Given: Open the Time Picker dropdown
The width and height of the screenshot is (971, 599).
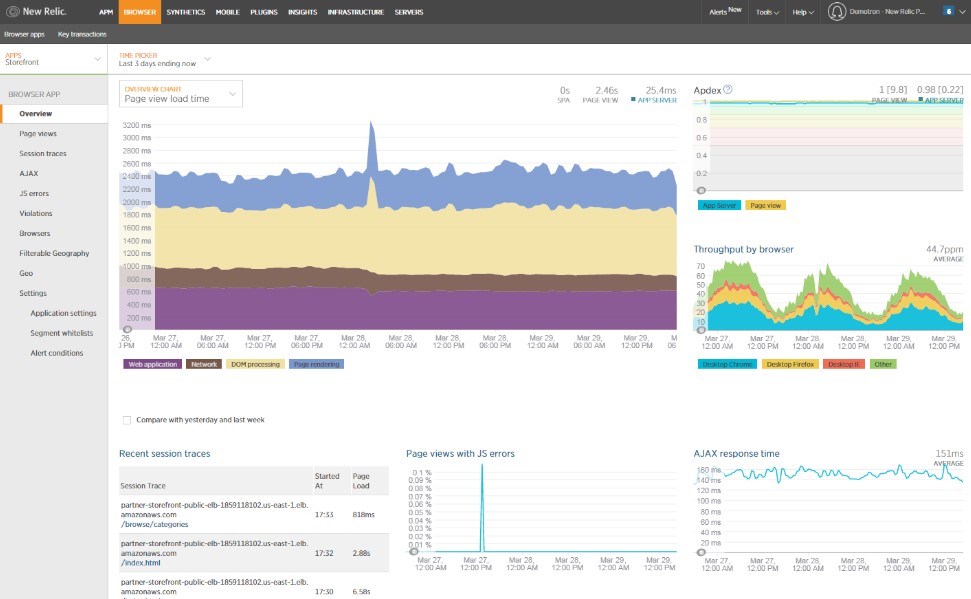Looking at the screenshot, I should tap(165, 59).
